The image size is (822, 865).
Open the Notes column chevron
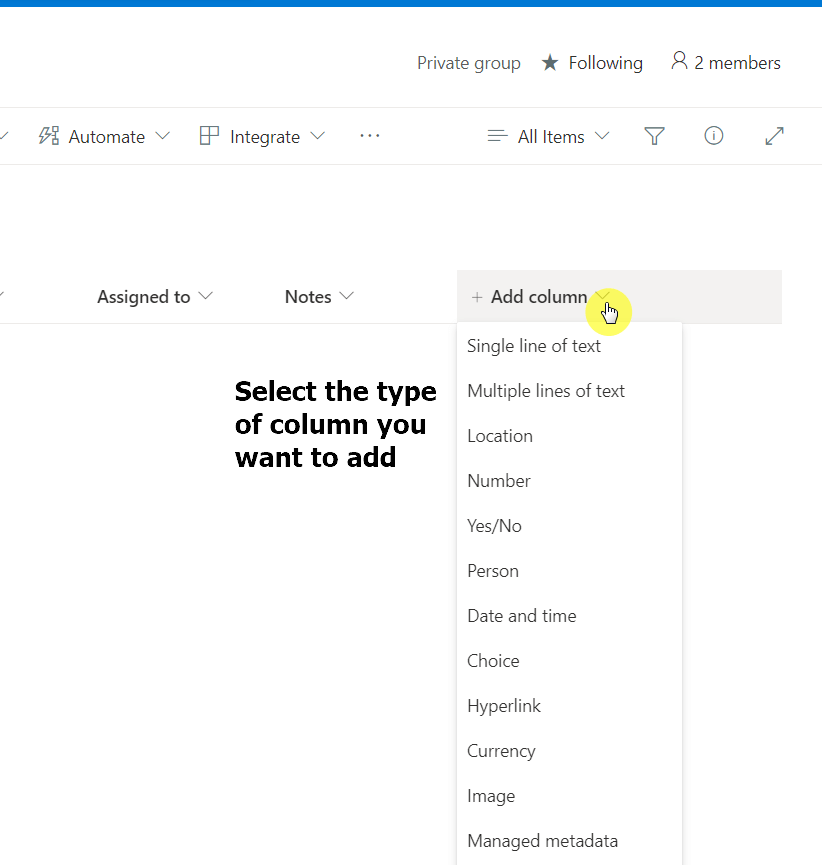[x=346, y=296]
